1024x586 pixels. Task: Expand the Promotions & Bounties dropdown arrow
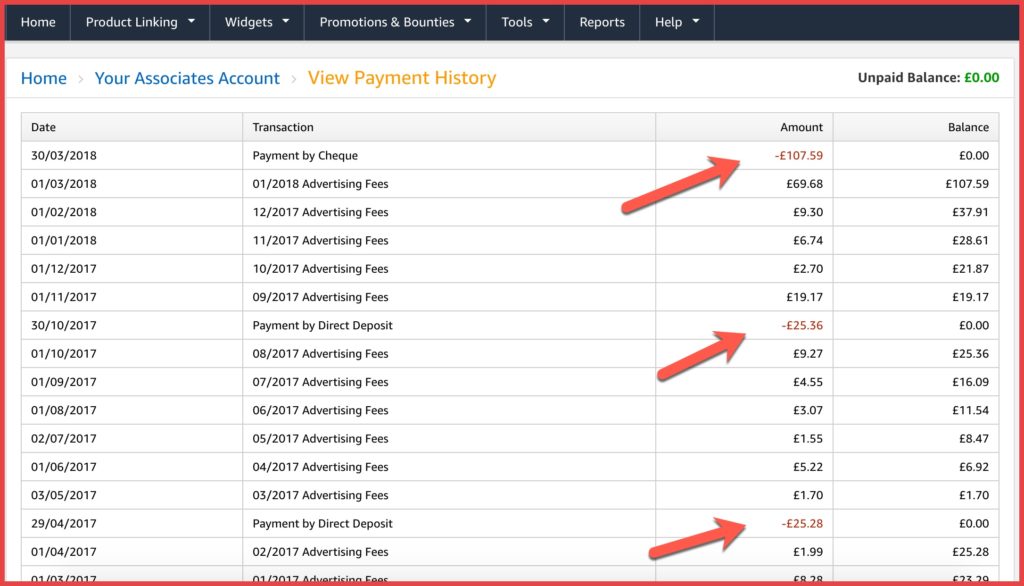(x=468, y=22)
